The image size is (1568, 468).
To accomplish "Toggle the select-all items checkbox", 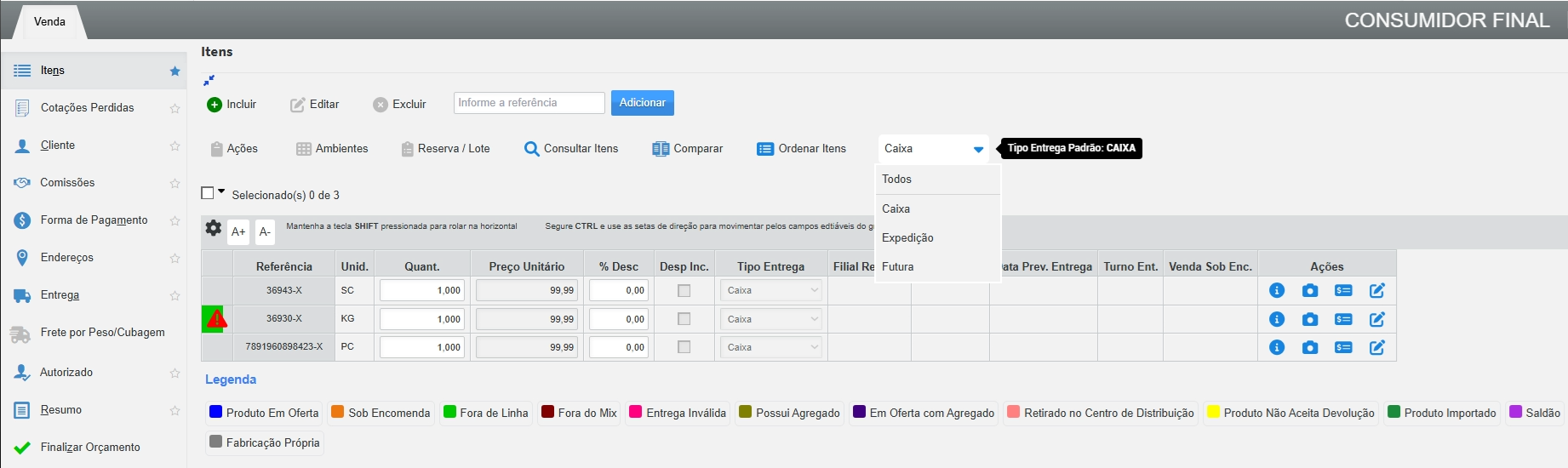I will pyautogui.click(x=208, y=193).
